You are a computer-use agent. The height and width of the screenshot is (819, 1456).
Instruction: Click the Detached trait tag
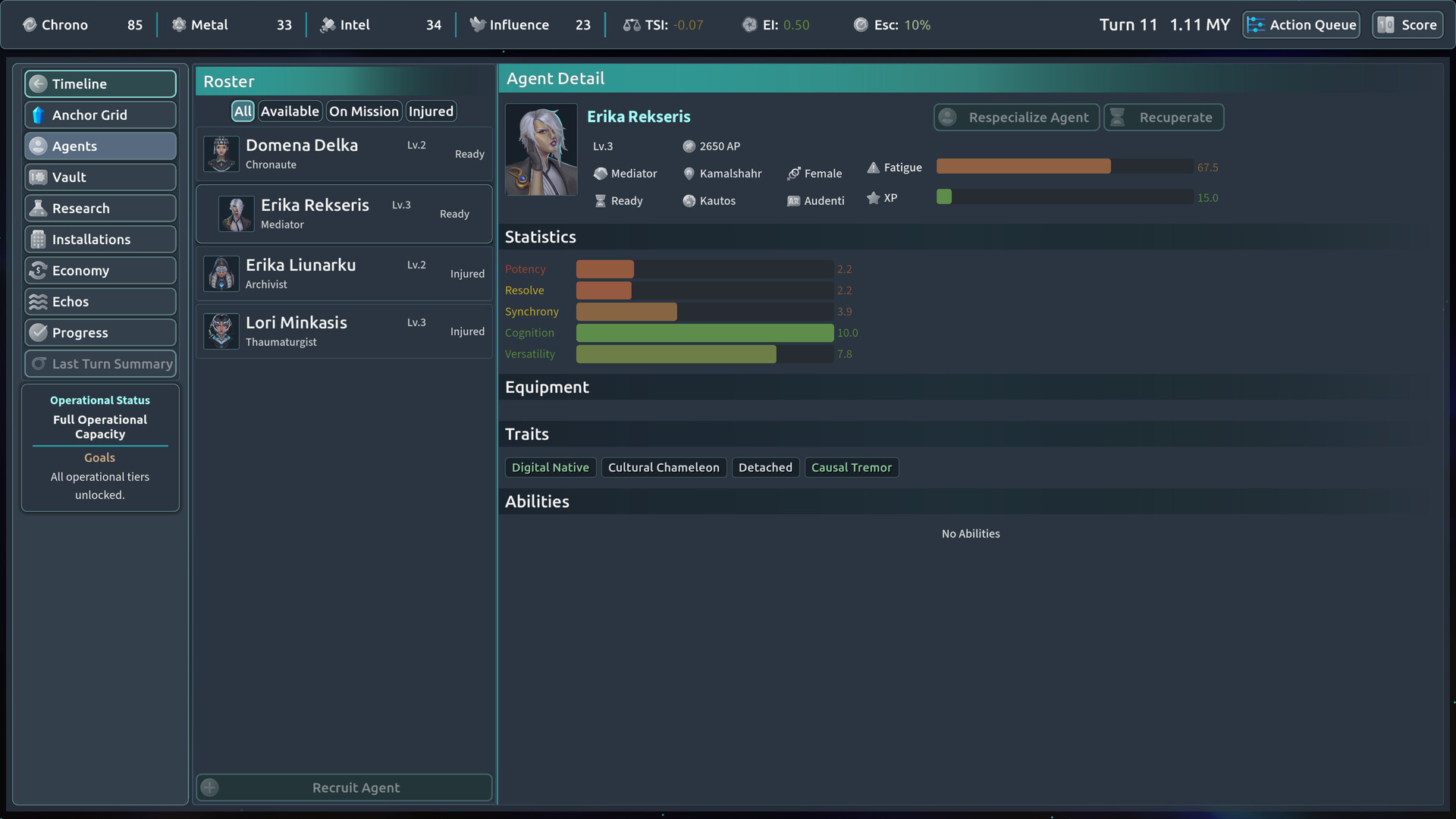pos(765,468)
